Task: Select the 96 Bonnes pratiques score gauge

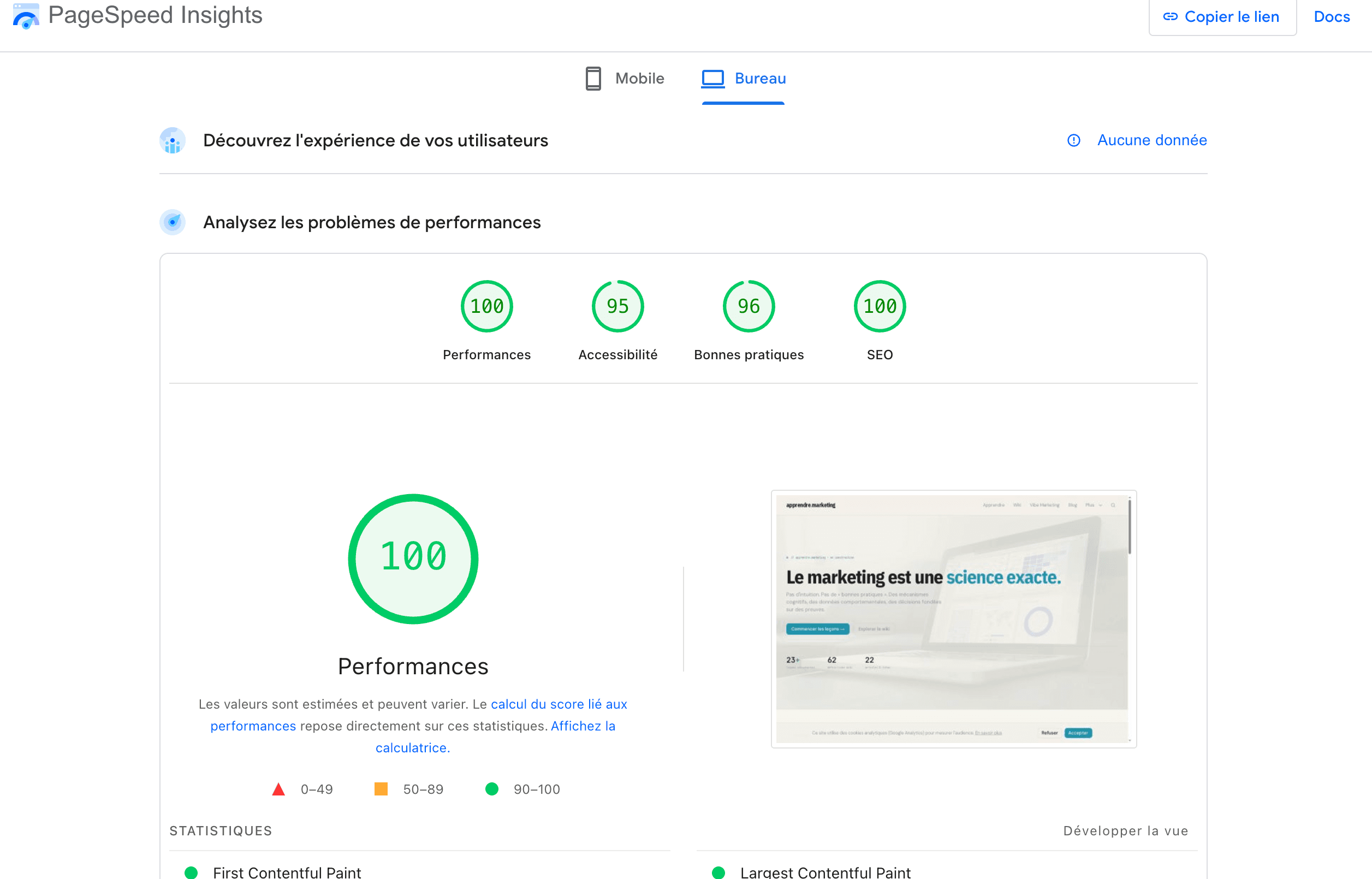Action: (x=748, y=306)
